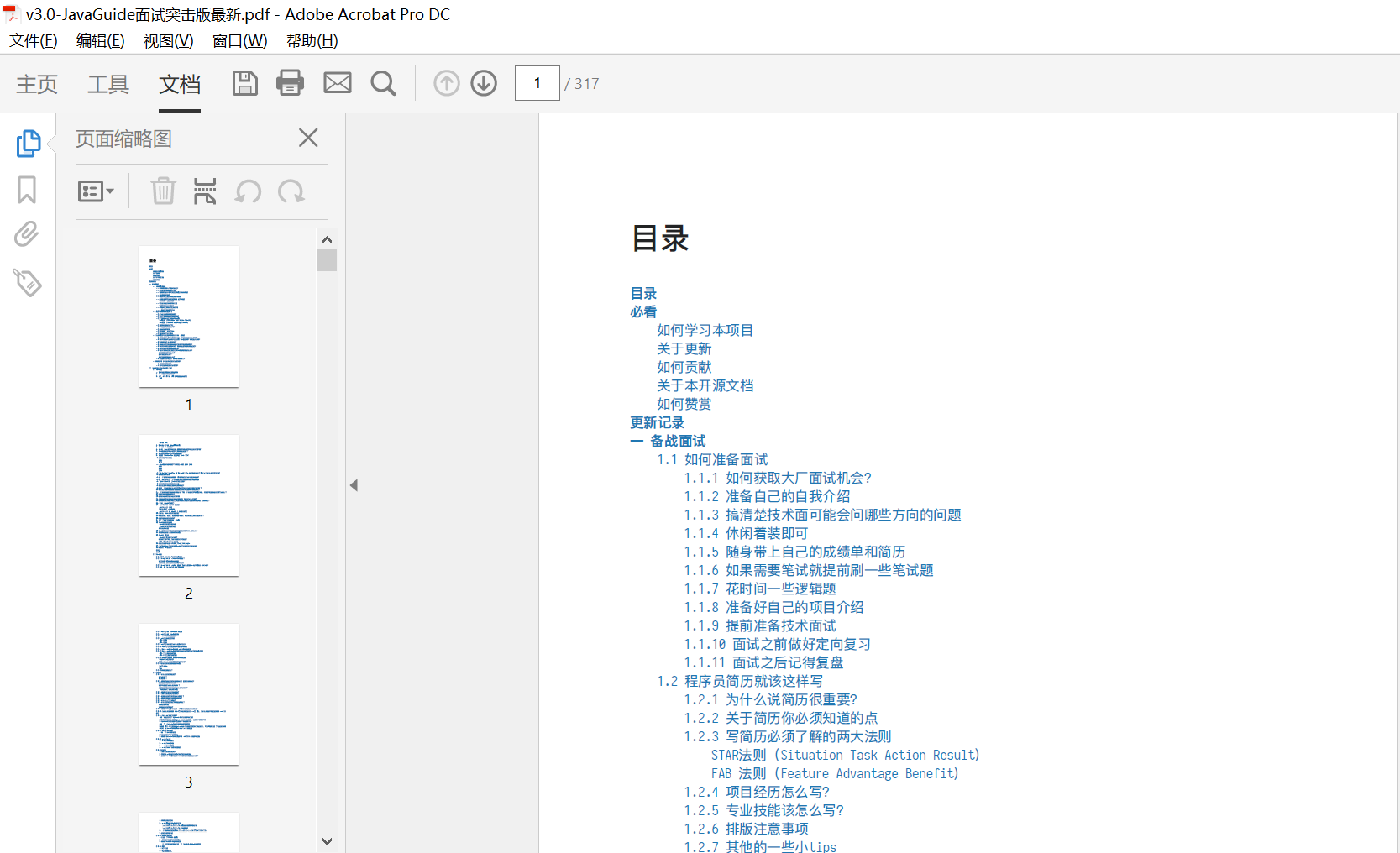The image size is (1400, 853).
Task: Open the 视图(V) menu
Action: click(x=168, y=41)
